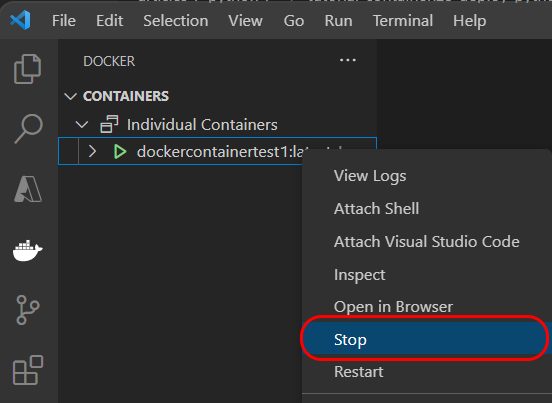The height and width of the screenshot is (403, 552).
Task: Collapse the Individual Containers group
Action: [x=82, y=125]
